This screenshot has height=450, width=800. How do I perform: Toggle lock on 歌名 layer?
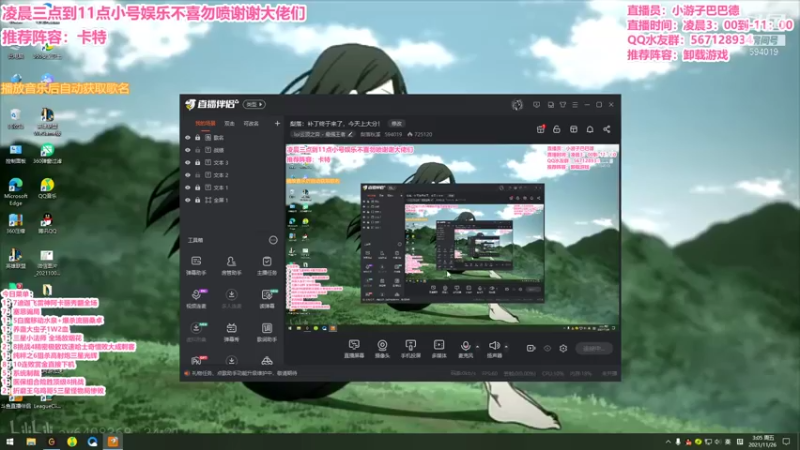tap(197, 138)
